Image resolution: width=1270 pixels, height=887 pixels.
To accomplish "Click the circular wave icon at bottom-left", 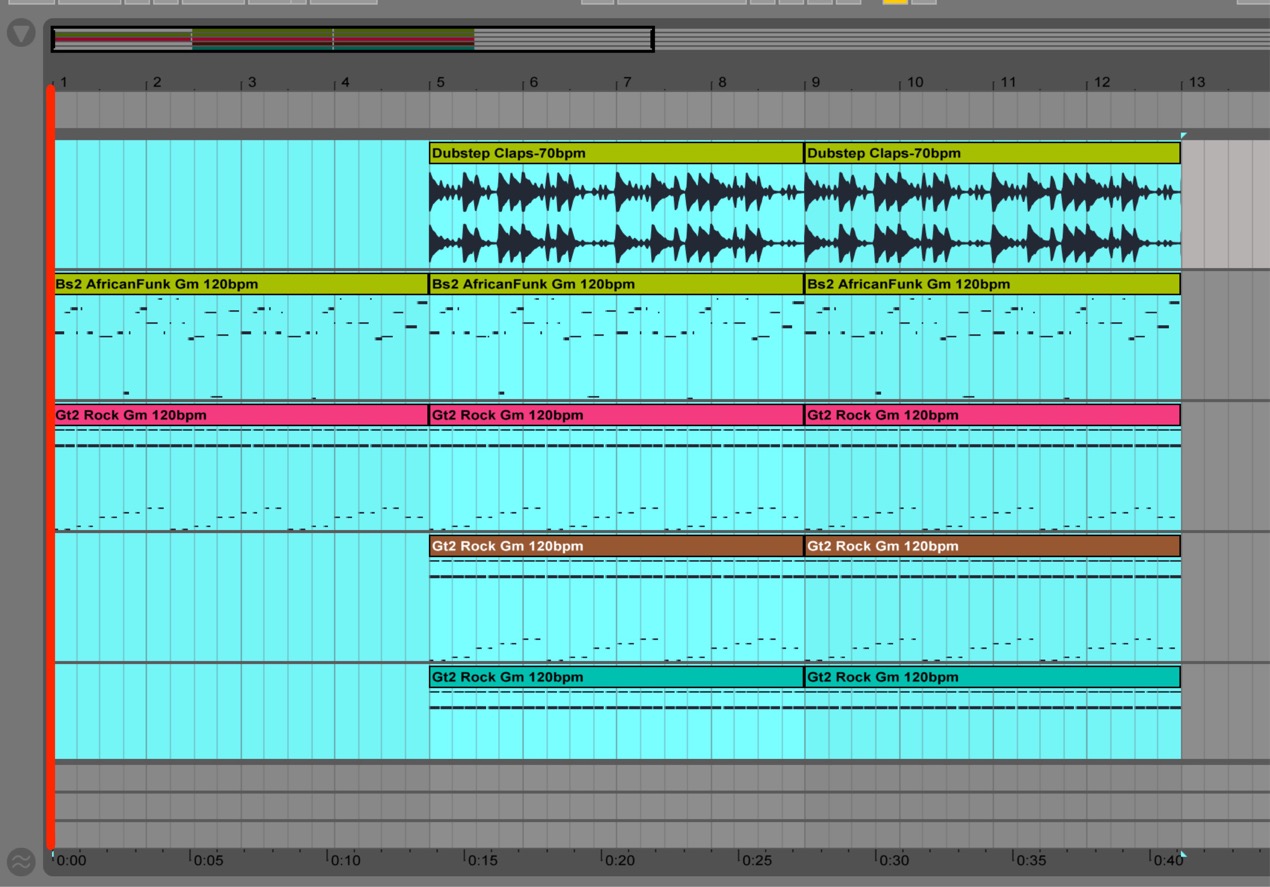I will pyautogui.click(x=20, y=861).
